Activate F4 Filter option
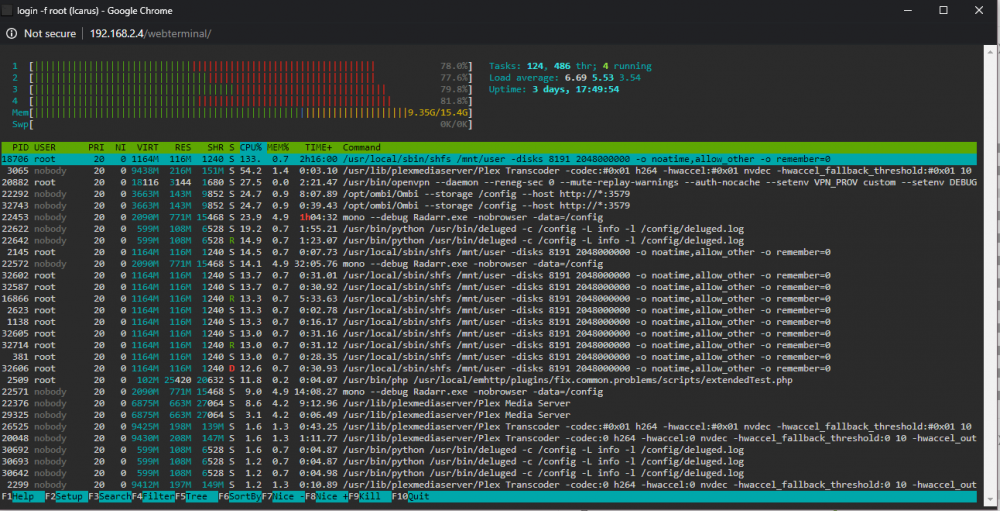The width and height of the screenshot is (1000, 511). [x=152, y=496]
